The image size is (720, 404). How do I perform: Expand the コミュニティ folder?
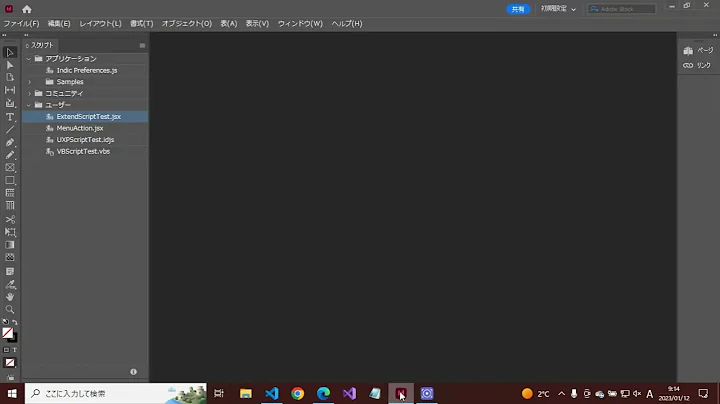(x=30, y=94)
